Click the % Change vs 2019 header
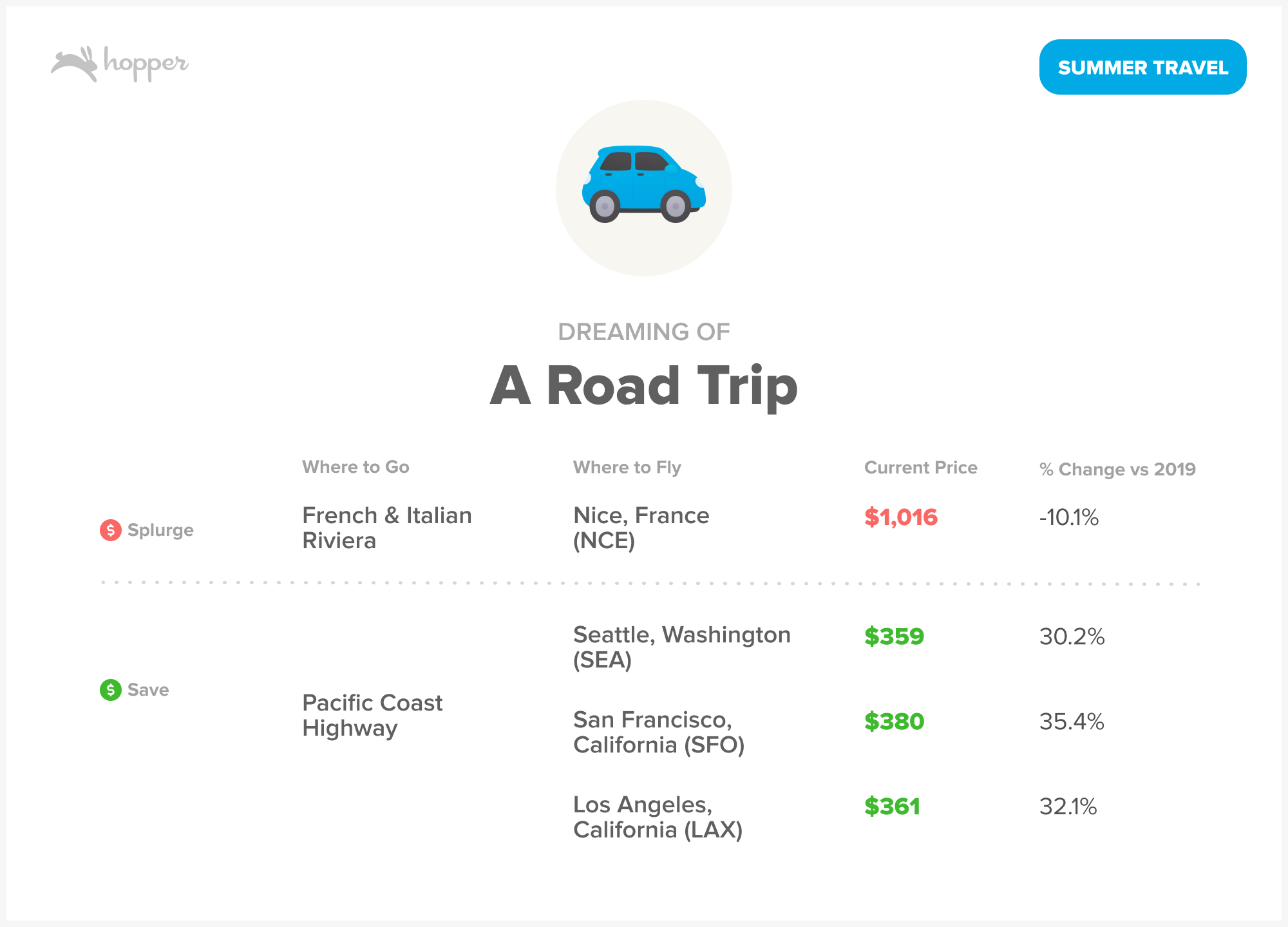Screen dimensions: 1288x927 [x=1117, y=470]
